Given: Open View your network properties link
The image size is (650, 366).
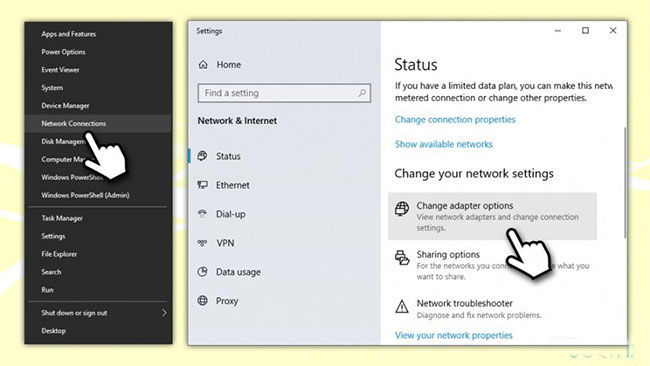Looking at the screenshot, I should (454, 335).
